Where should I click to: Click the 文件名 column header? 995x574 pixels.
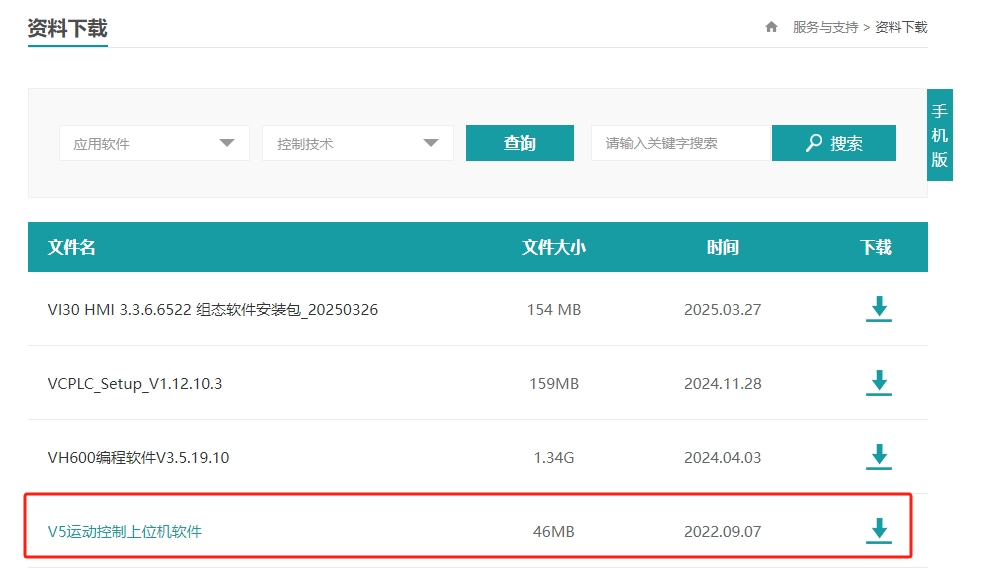tap(72, 247)
